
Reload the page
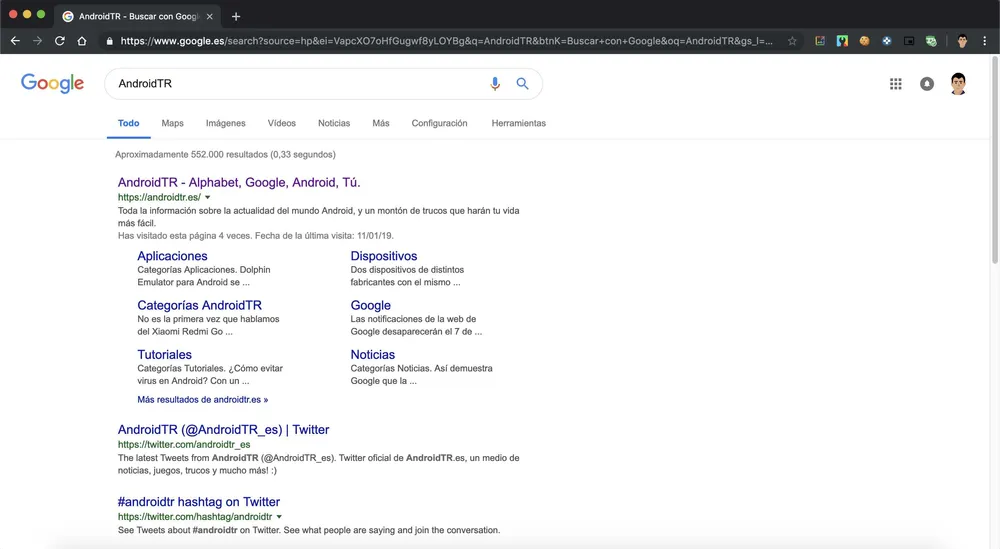point(59,41)
